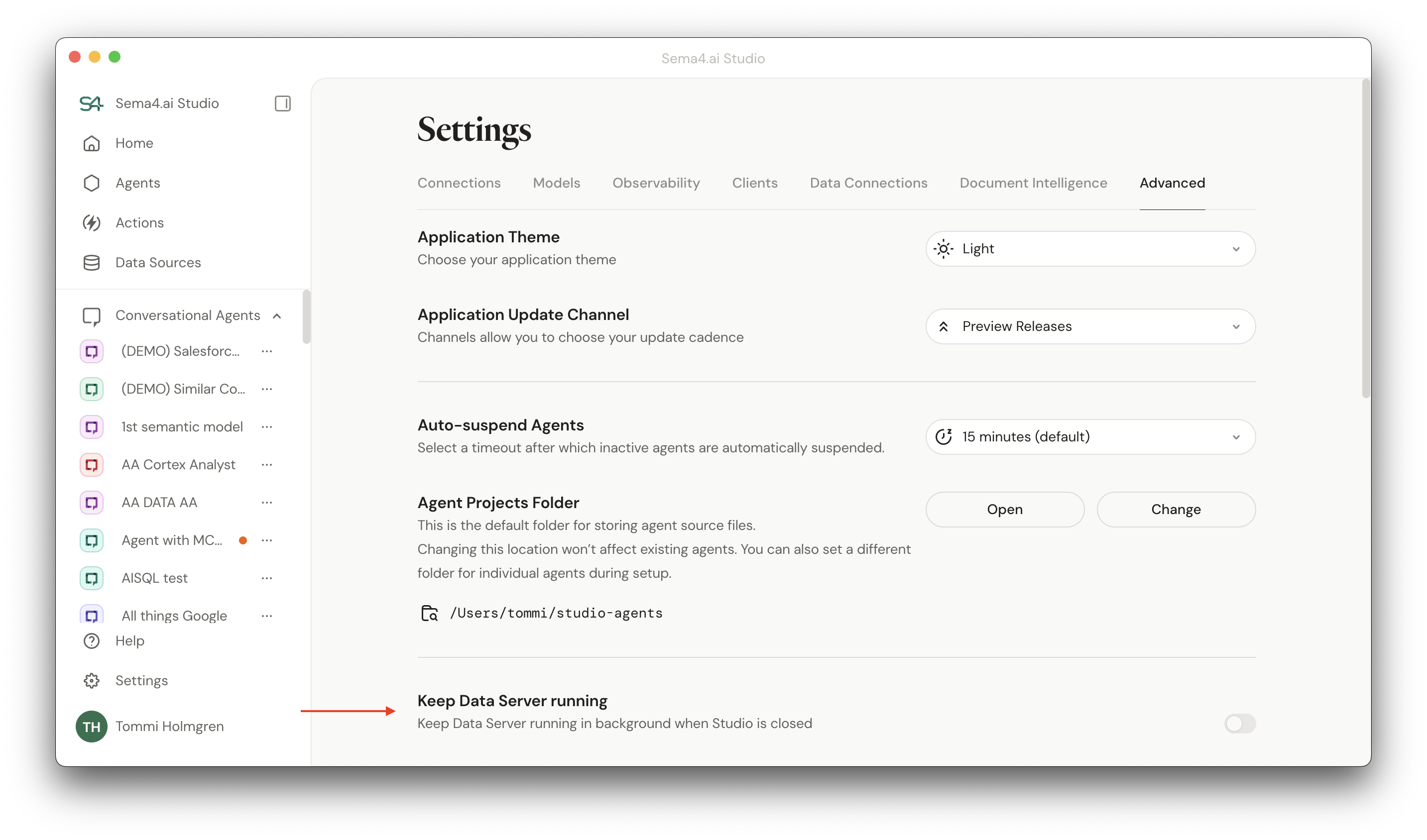
Task: Click the orange status dot on Agent with MC
Action: 243,540
